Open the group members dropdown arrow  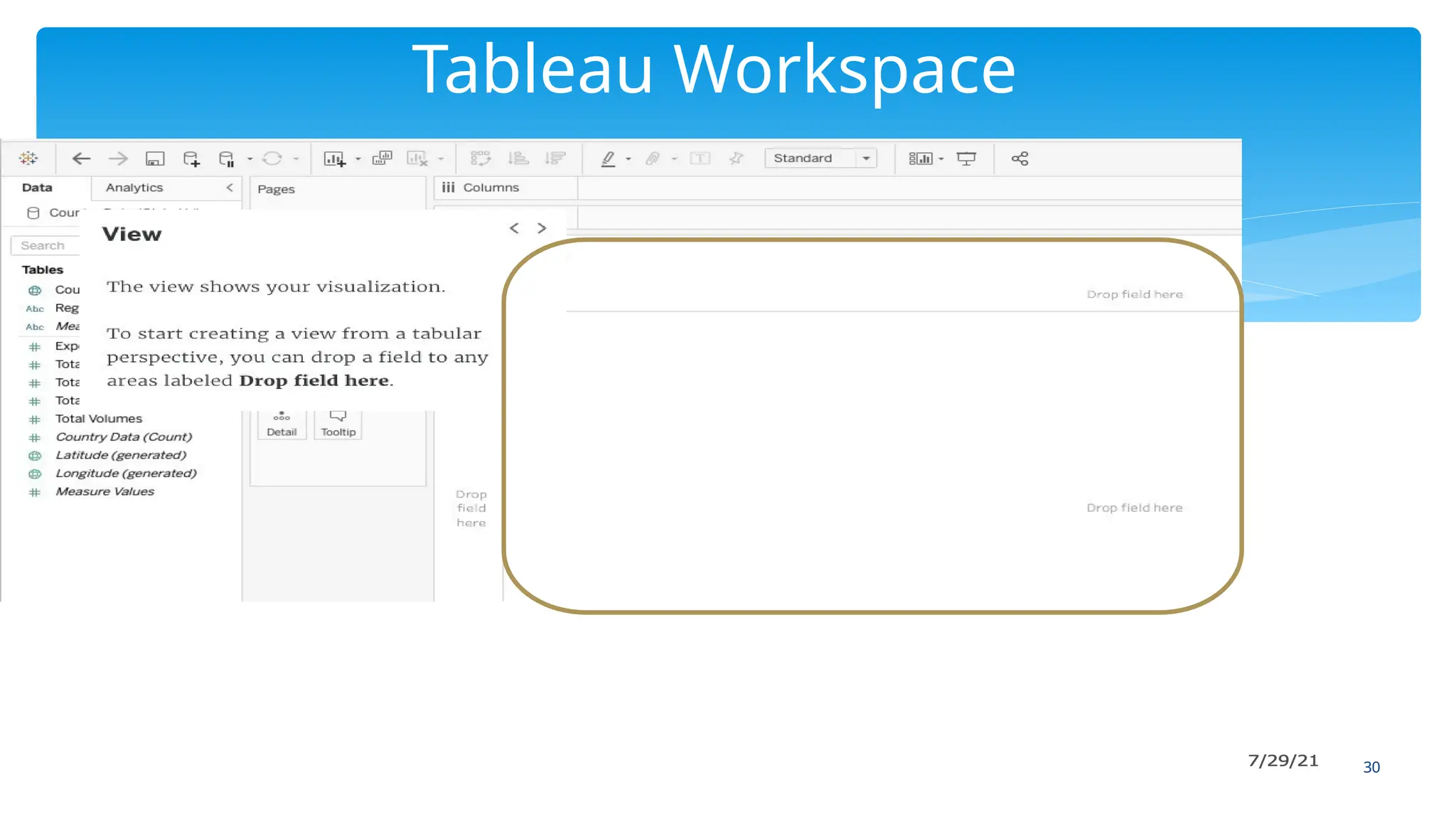click(675, 159)
